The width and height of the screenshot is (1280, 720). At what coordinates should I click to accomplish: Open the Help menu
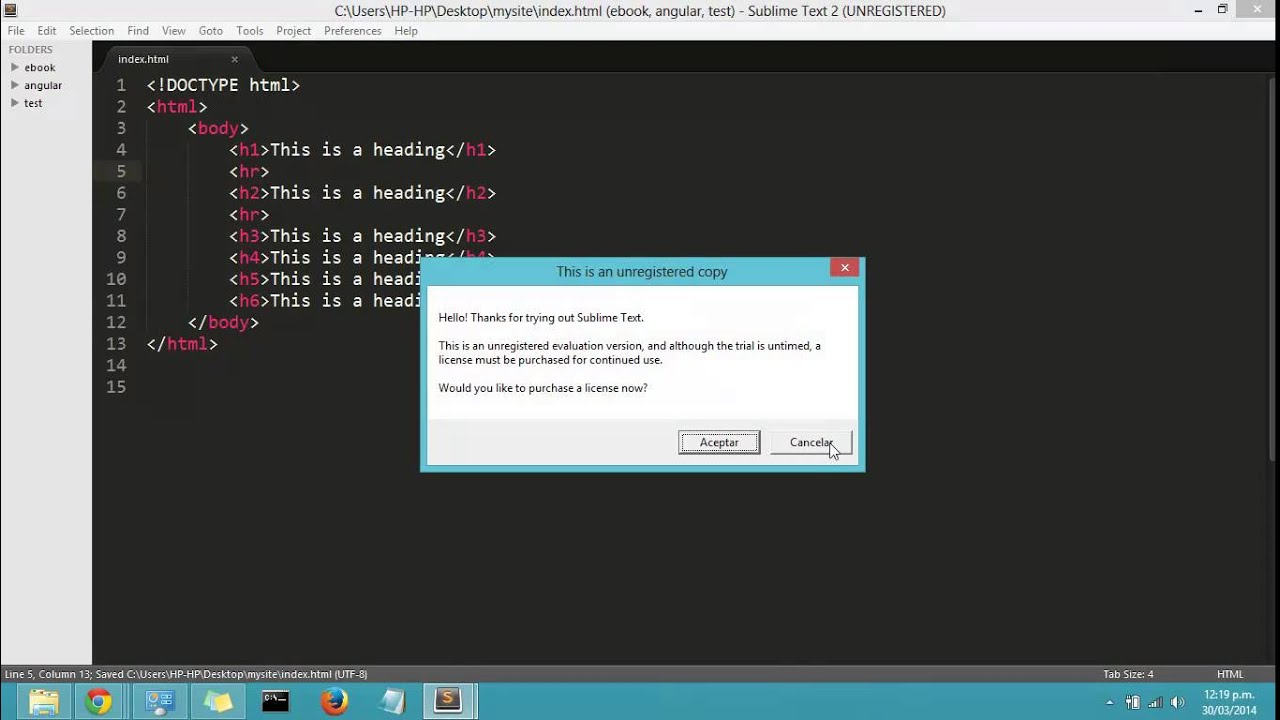[406, 31]
